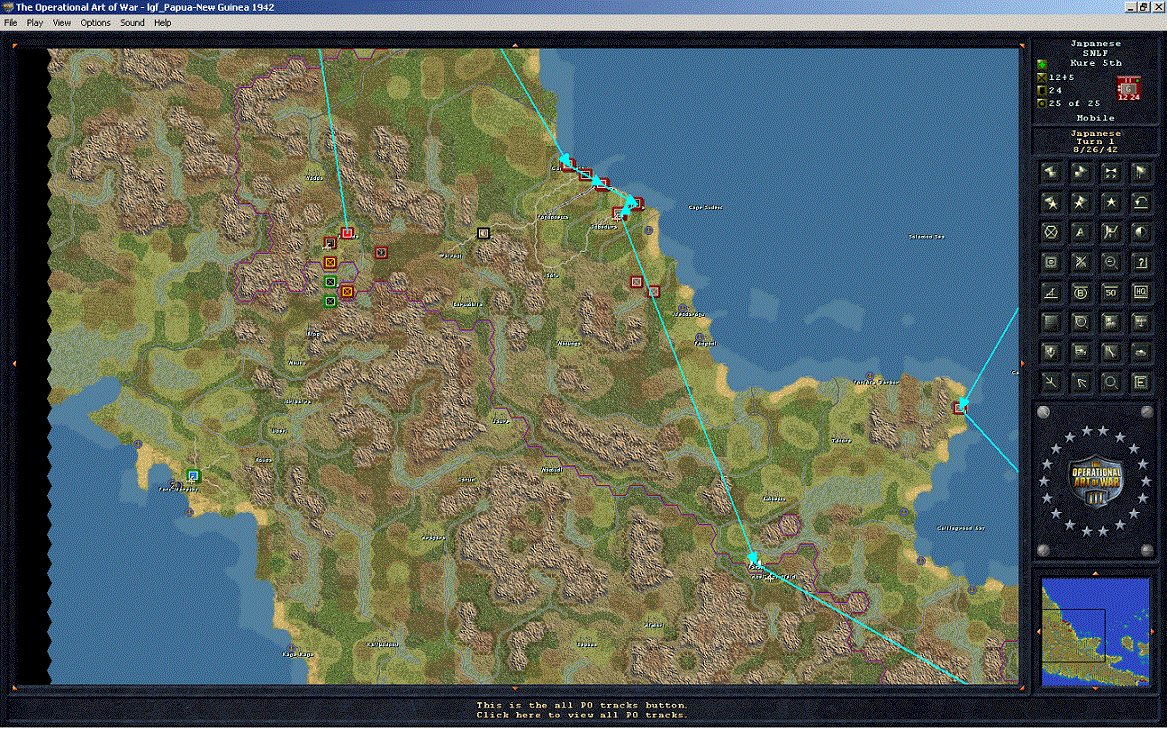The height and width of the screenshot is (729, 1167).
Task: Click the green cross icon in unit panel
Action: coord(1043,65)
